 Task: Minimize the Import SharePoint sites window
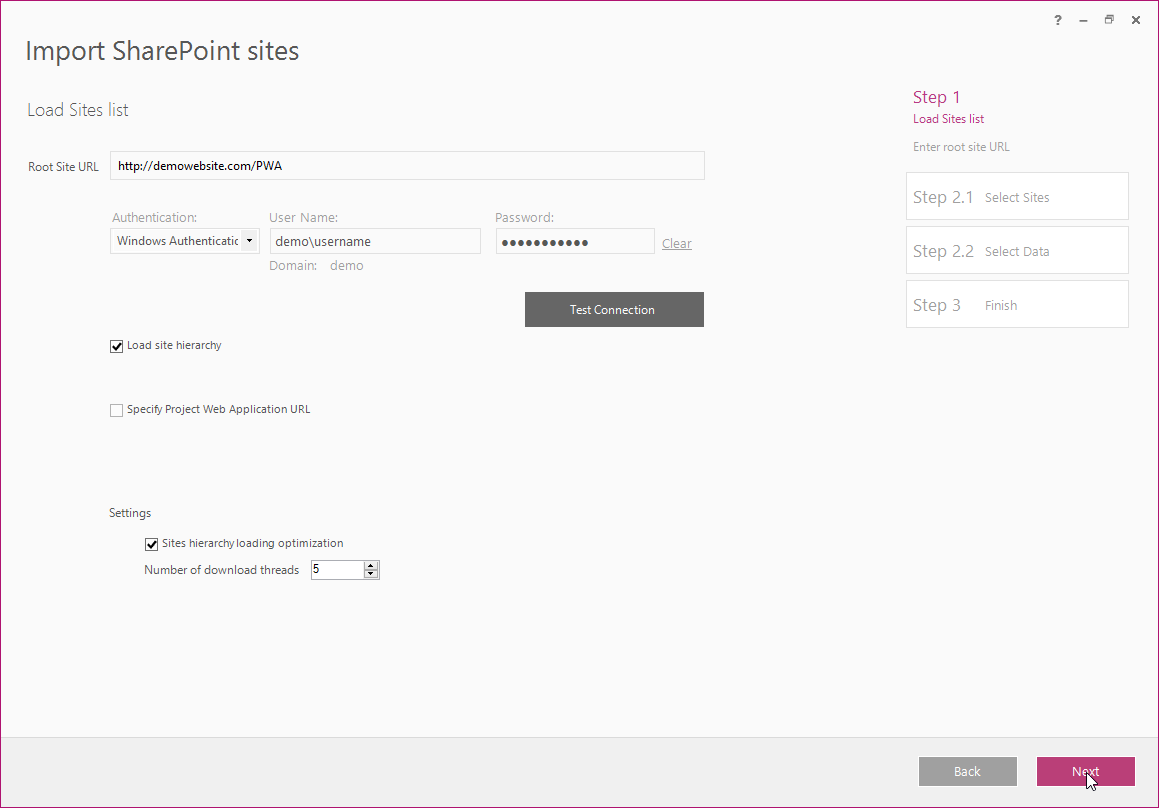[1083, 20]
